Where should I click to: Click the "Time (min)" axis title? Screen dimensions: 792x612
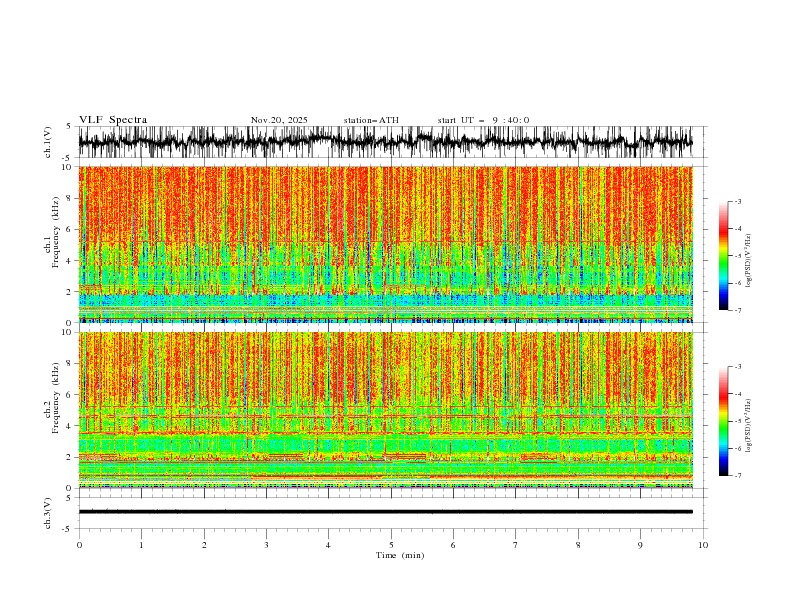tap(400, 555)
